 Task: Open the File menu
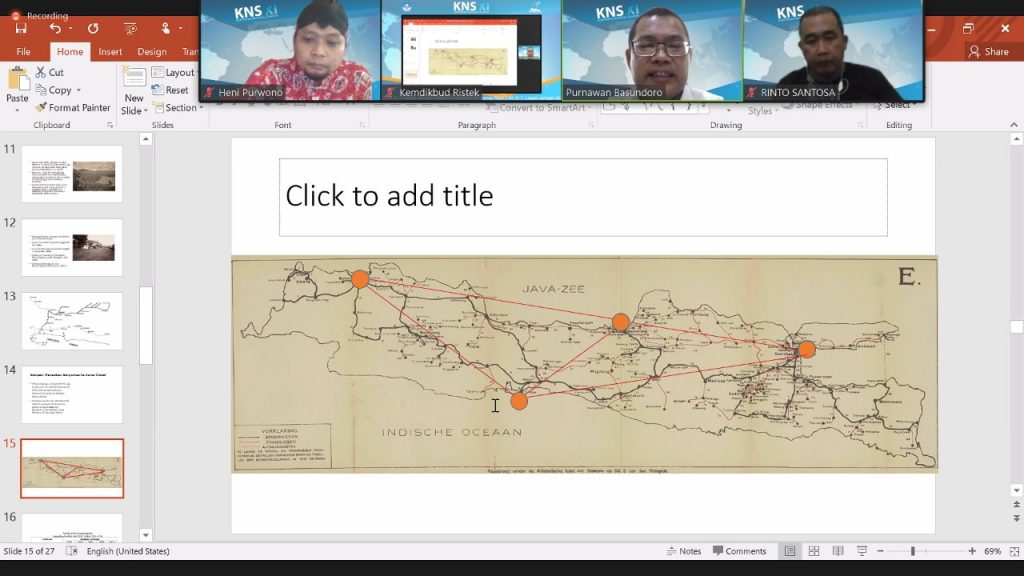[23, 52]
